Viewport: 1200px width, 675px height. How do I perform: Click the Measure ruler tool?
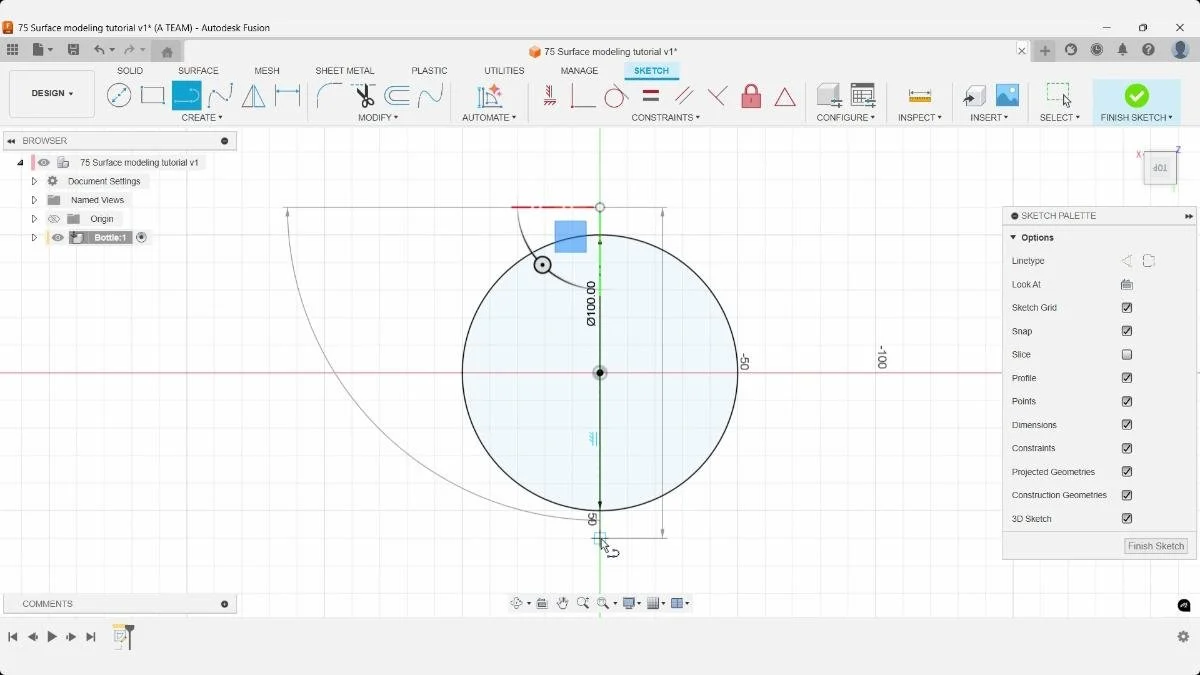[920, 96]
